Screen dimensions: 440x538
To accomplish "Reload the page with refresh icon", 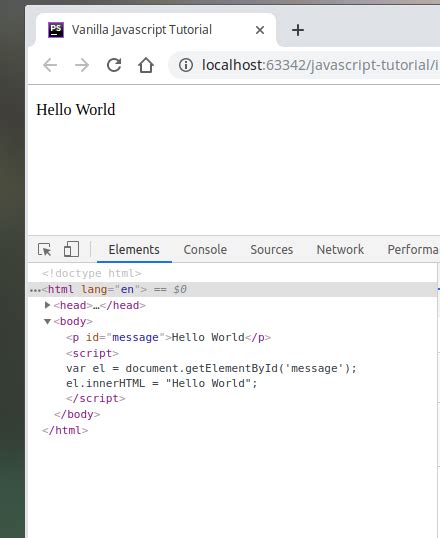I will (114, 65).
